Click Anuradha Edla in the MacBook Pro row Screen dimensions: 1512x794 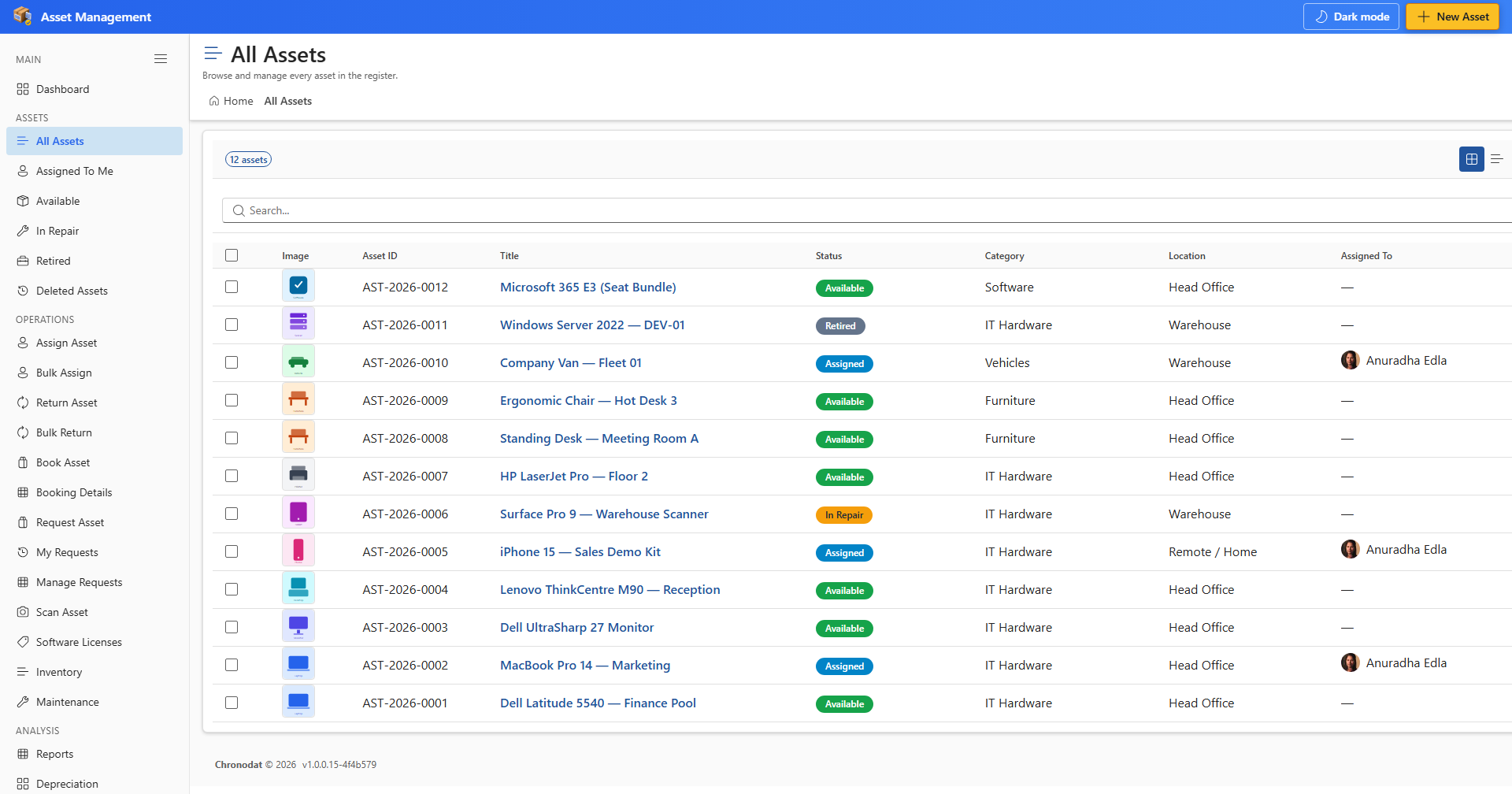[1406, 663]
